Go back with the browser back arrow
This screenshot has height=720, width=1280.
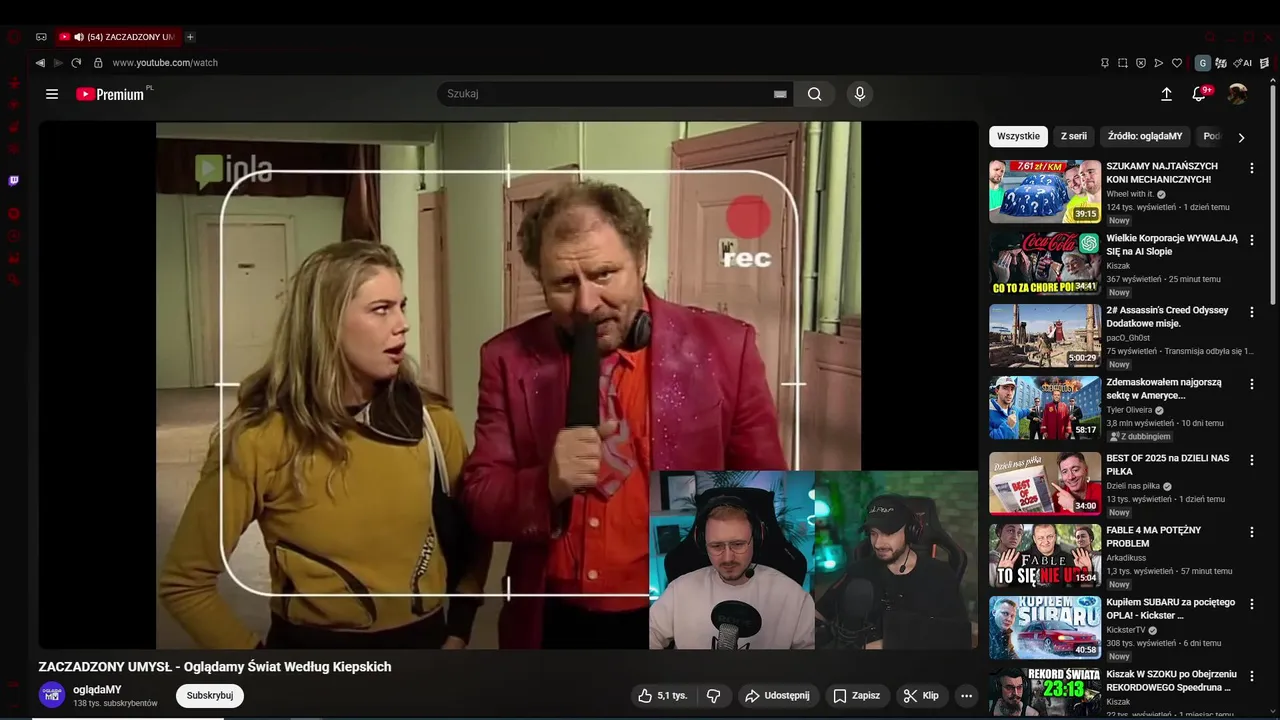pos(40,63)
